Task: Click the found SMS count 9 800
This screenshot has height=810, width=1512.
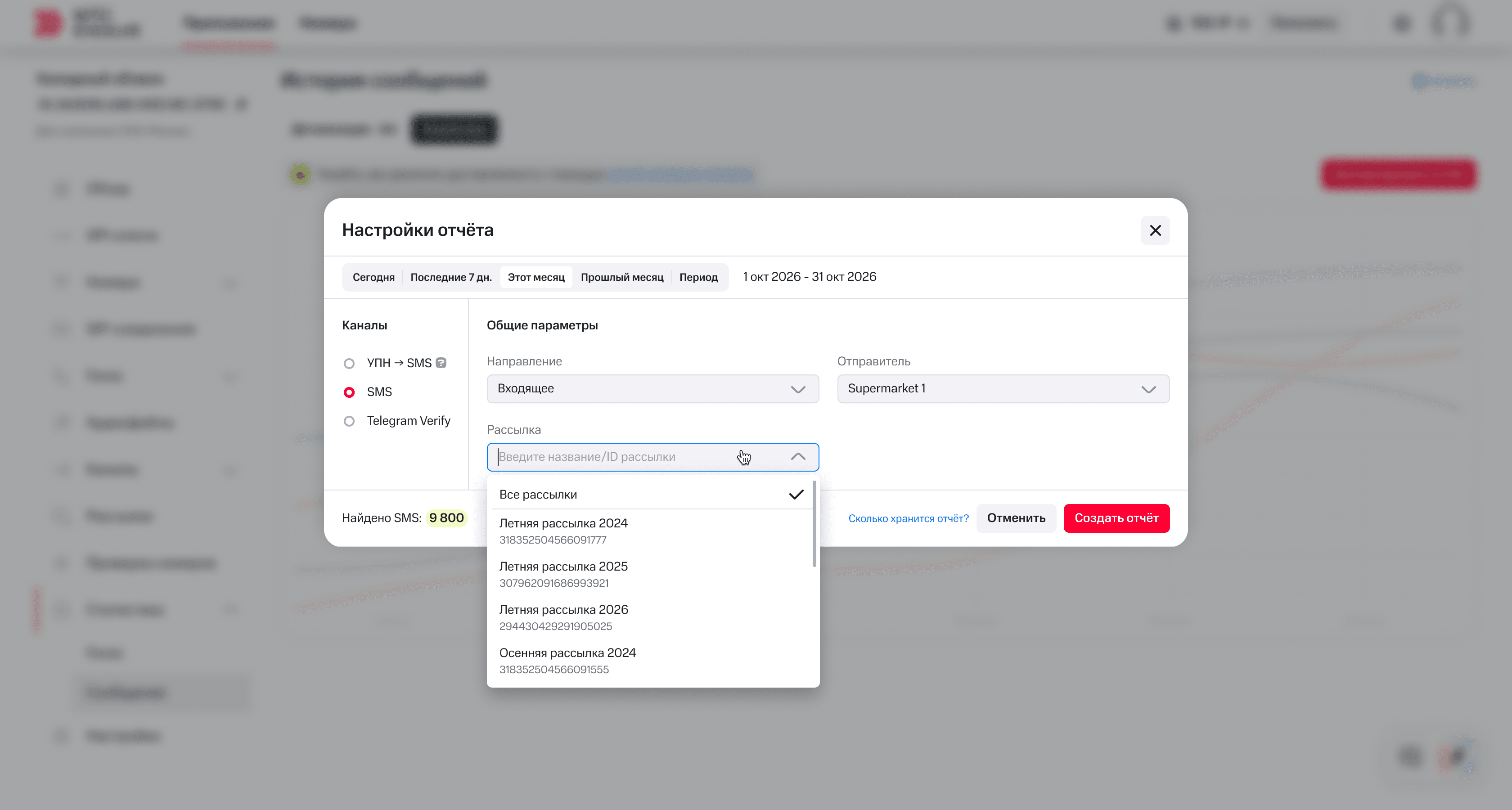Action: 446,517
